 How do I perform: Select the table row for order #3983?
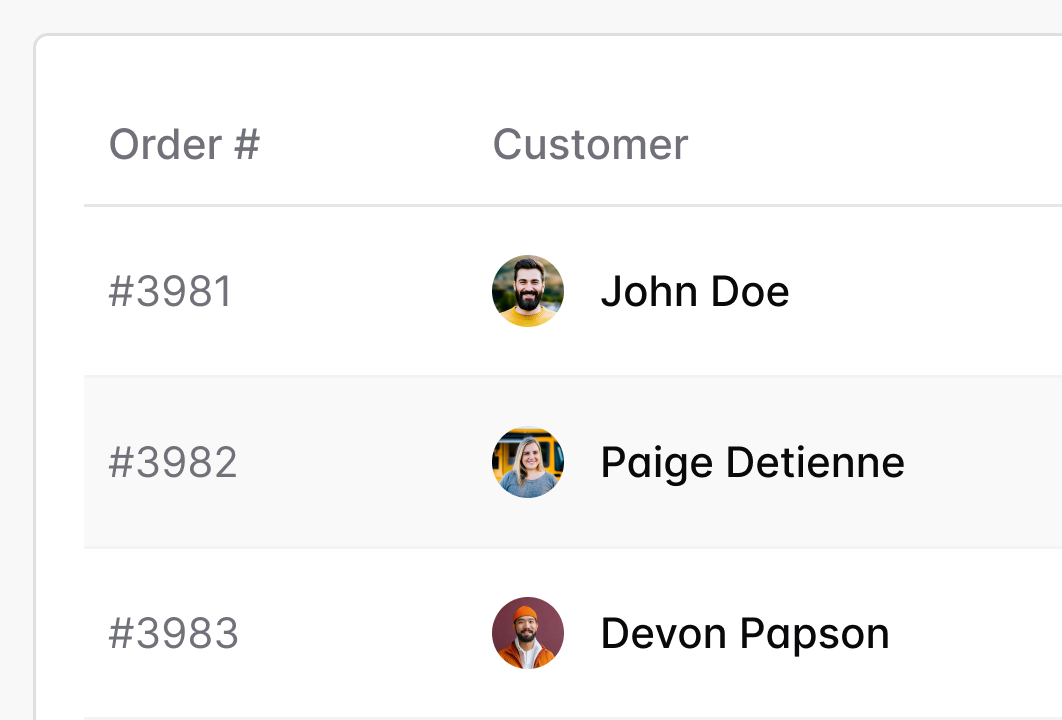click(960, 634)
